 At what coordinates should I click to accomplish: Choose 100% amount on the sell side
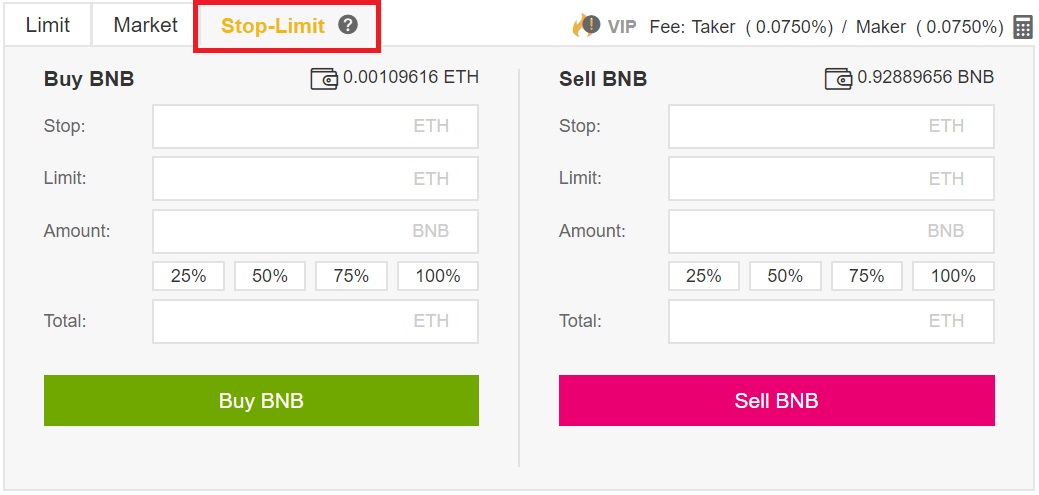coord(954,276)
